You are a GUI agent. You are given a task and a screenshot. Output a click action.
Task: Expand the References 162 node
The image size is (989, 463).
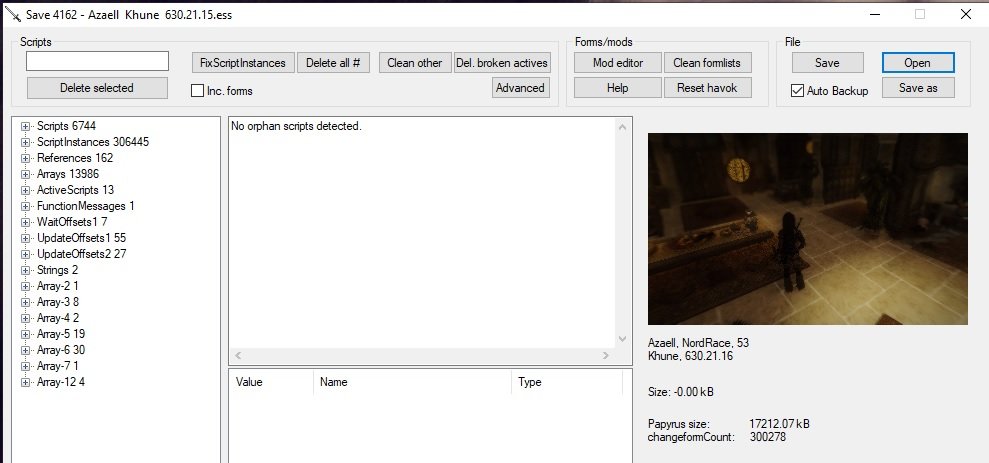point(25,158)
